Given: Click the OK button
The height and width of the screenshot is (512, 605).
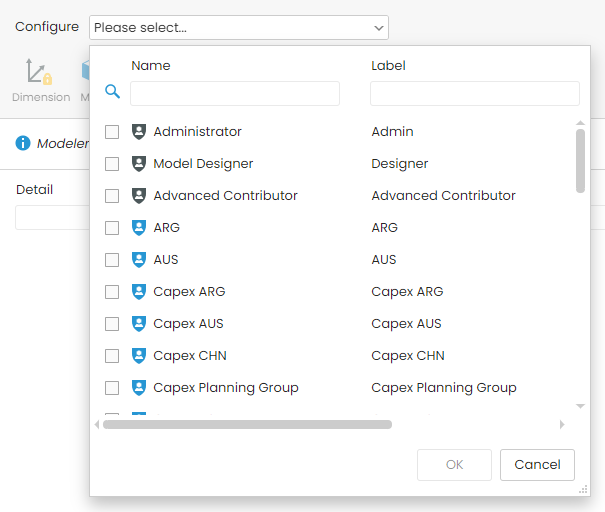Looking at the screenshot, I should (x=454, y=465).
